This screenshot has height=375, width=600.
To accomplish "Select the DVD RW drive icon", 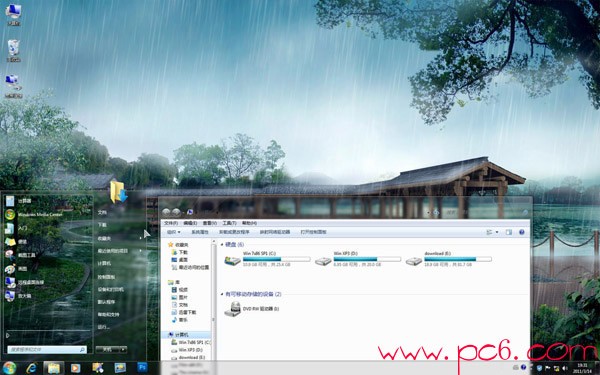I will pyautogui.click(x=232, y=308).
